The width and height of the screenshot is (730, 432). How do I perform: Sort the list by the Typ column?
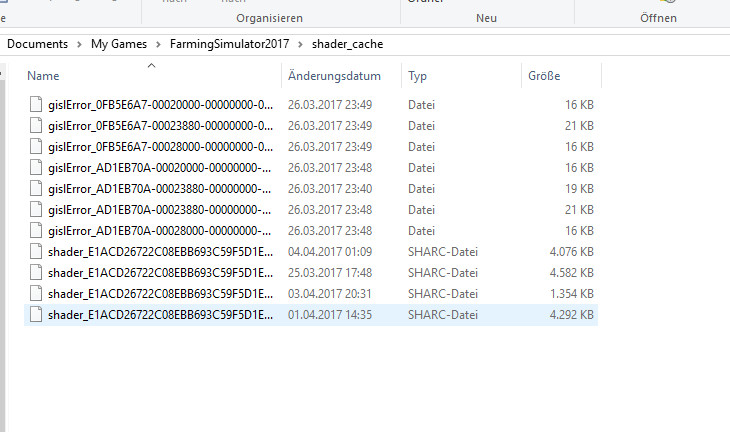[x=417, y=76]
